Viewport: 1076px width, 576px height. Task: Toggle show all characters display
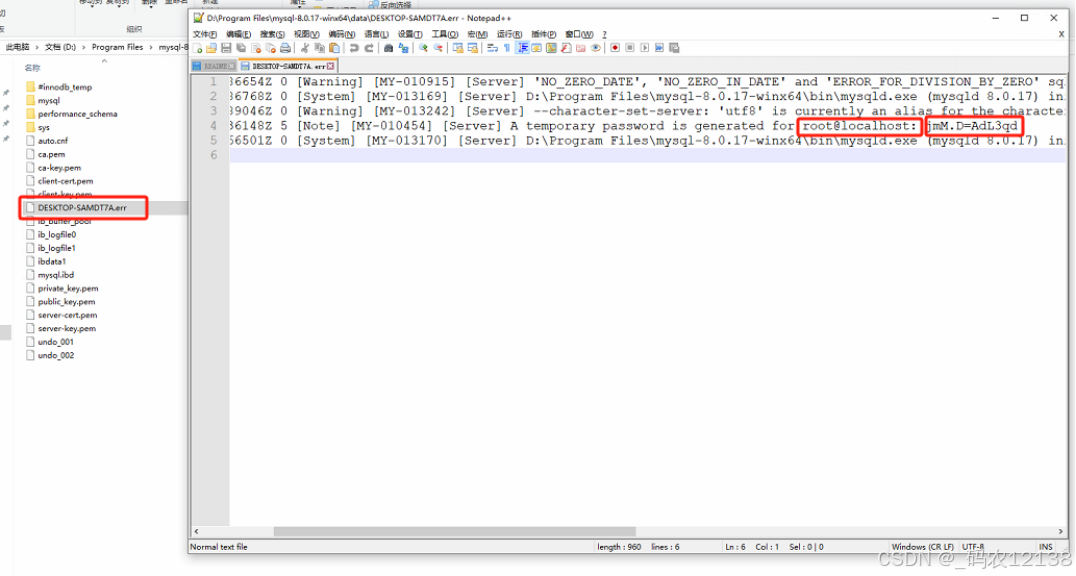pos(505,47)
